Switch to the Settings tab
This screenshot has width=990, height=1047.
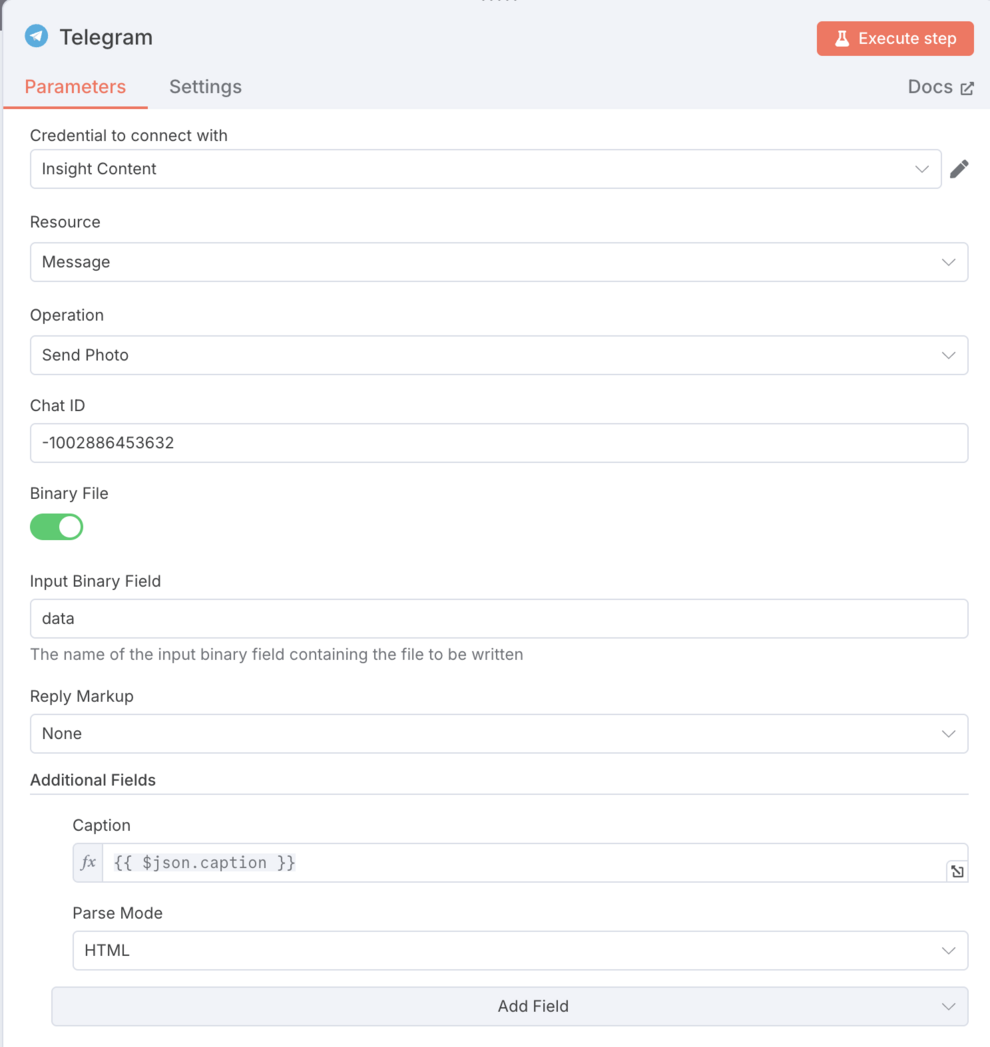coord(205,87)
